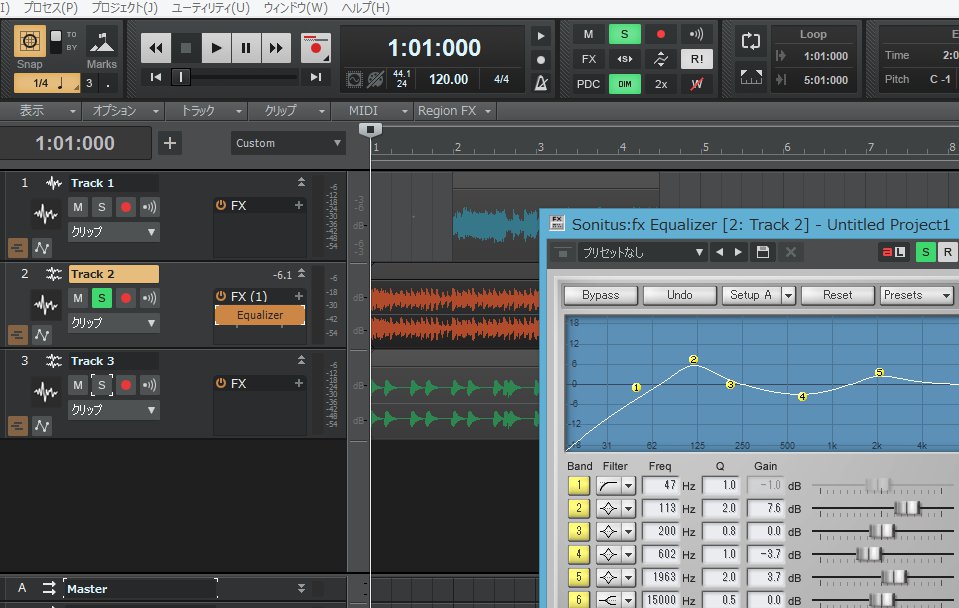Open the Region FX menu

[x=454, y=111]
